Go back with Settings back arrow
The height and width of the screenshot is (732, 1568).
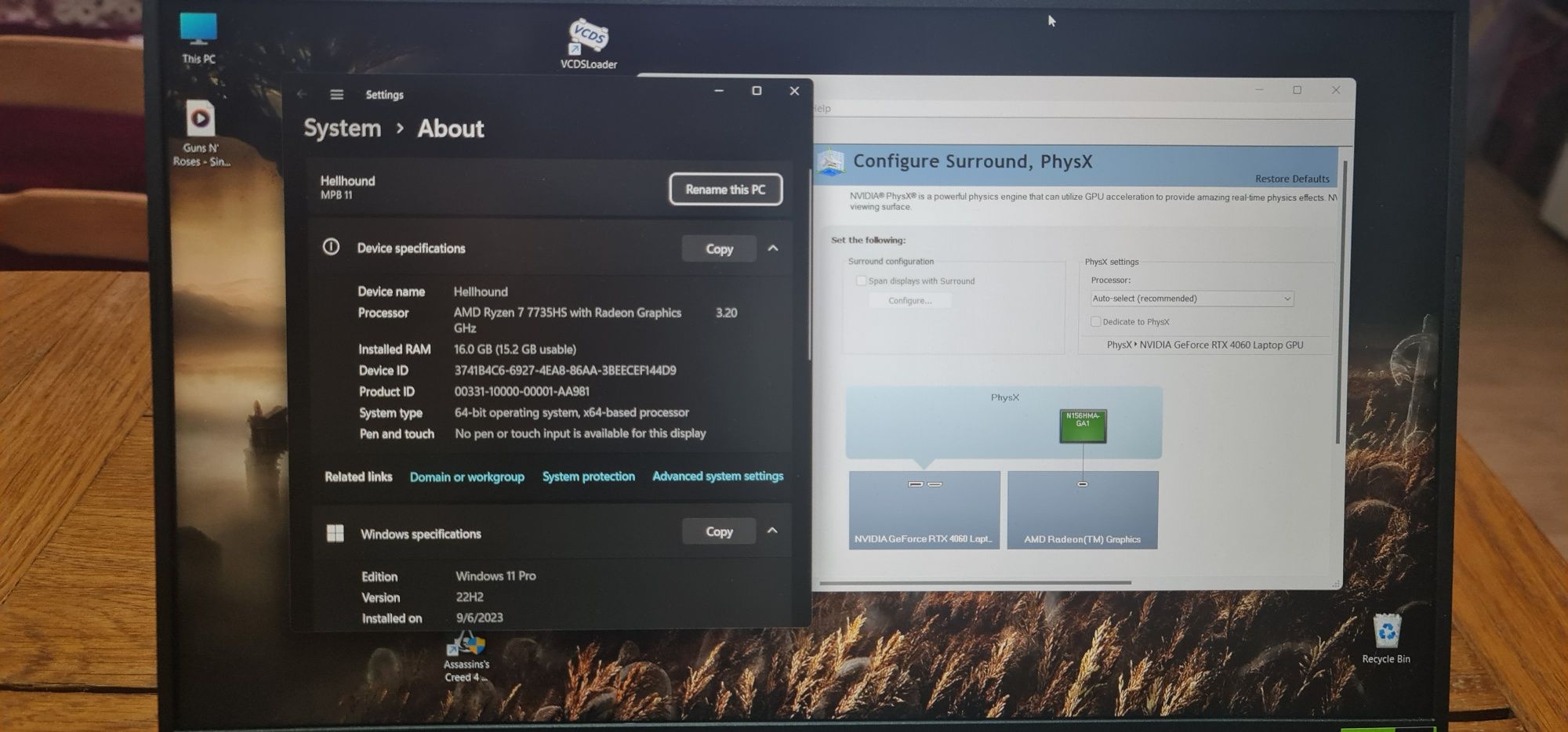(x=302, y=94)
